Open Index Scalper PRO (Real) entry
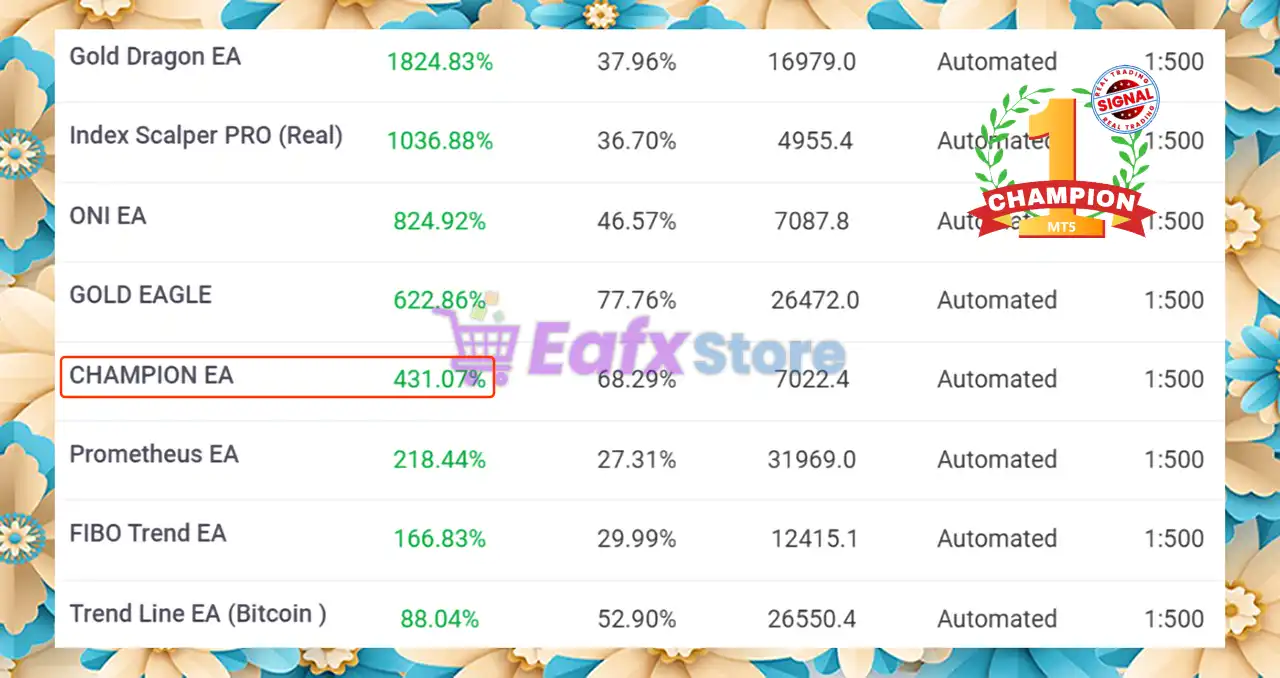The image size is (1280, 678). coord(206,136)
